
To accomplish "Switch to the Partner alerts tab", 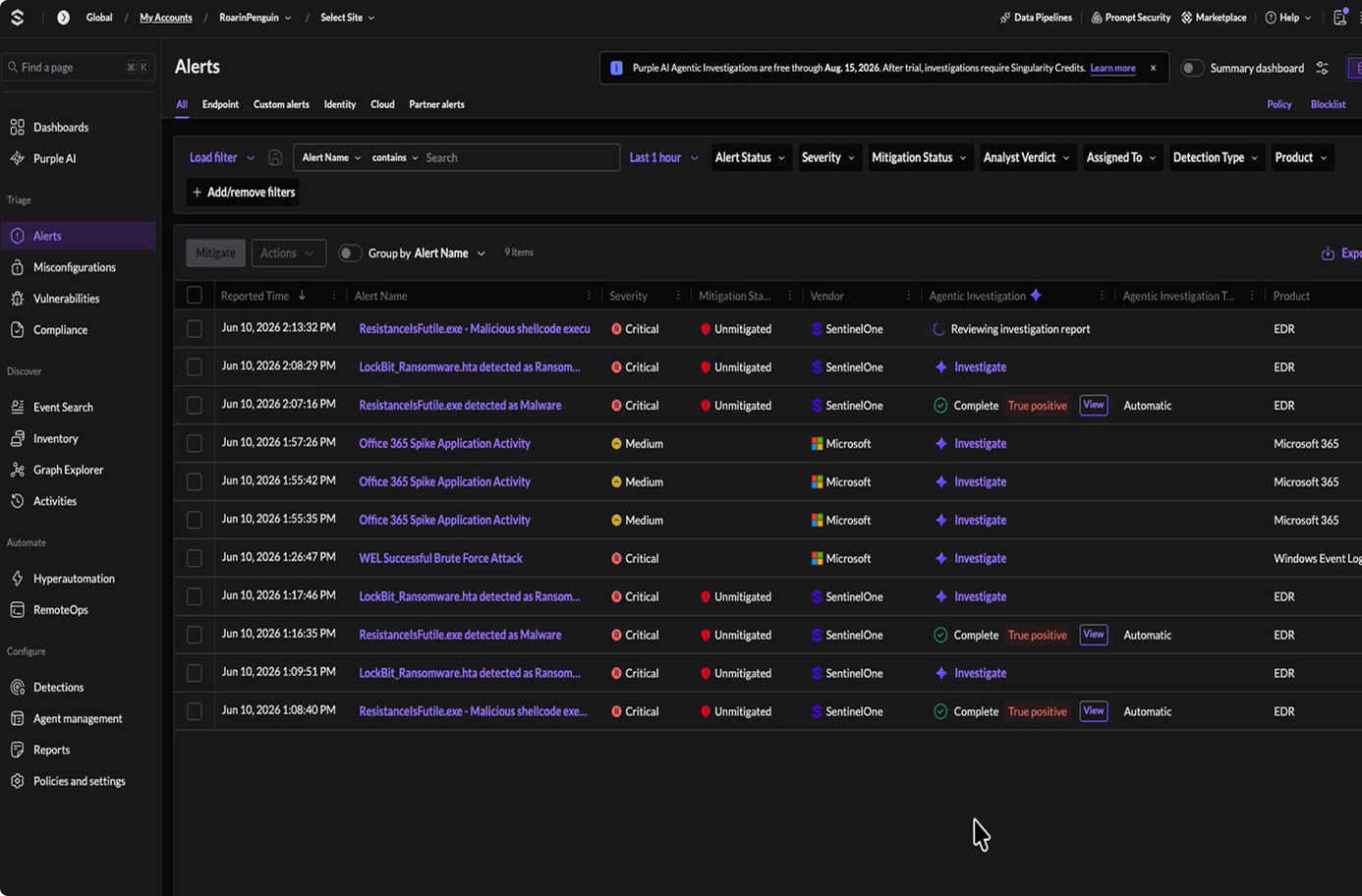I will 436,104.
